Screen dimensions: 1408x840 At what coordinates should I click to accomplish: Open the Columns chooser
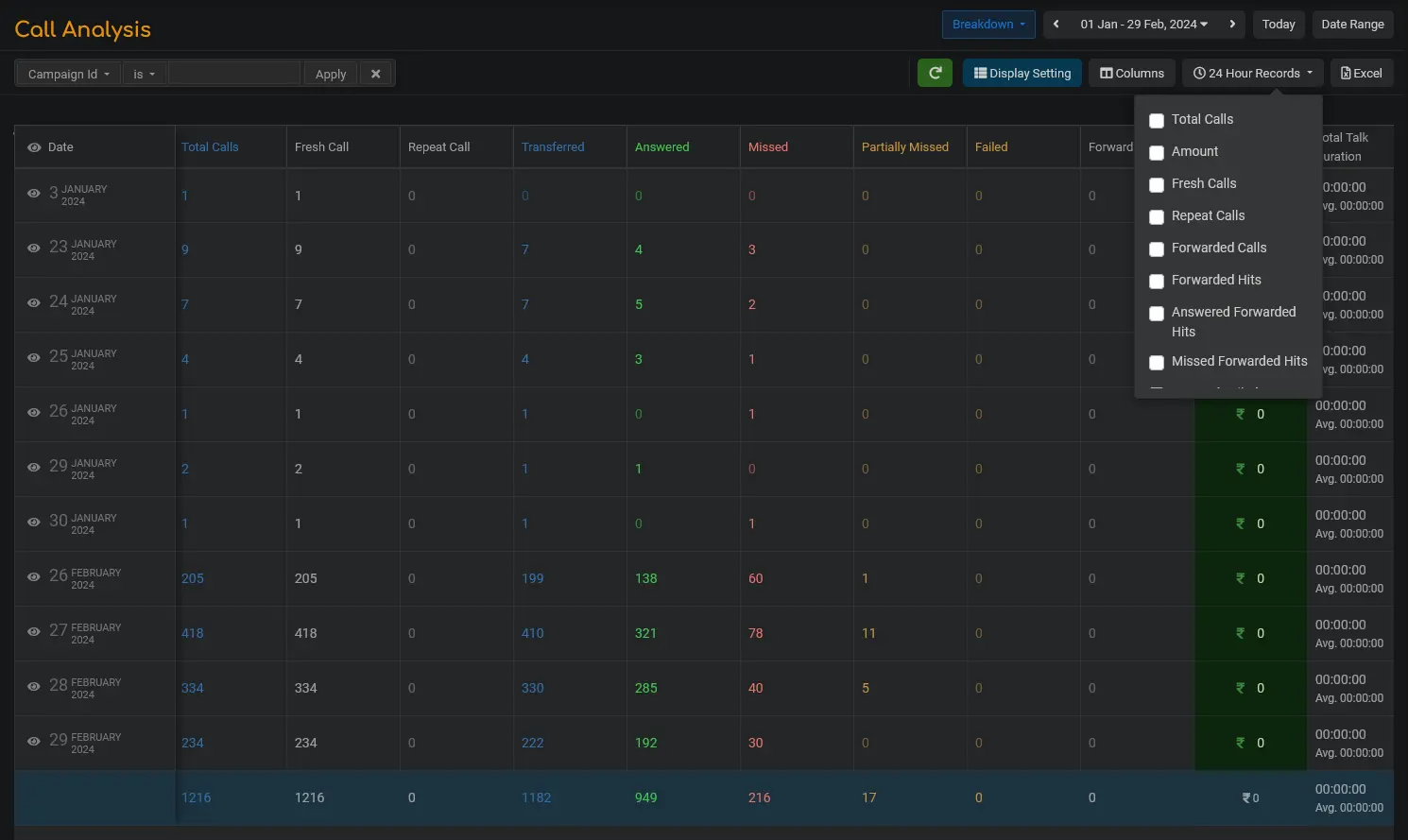click(1132, 73)
